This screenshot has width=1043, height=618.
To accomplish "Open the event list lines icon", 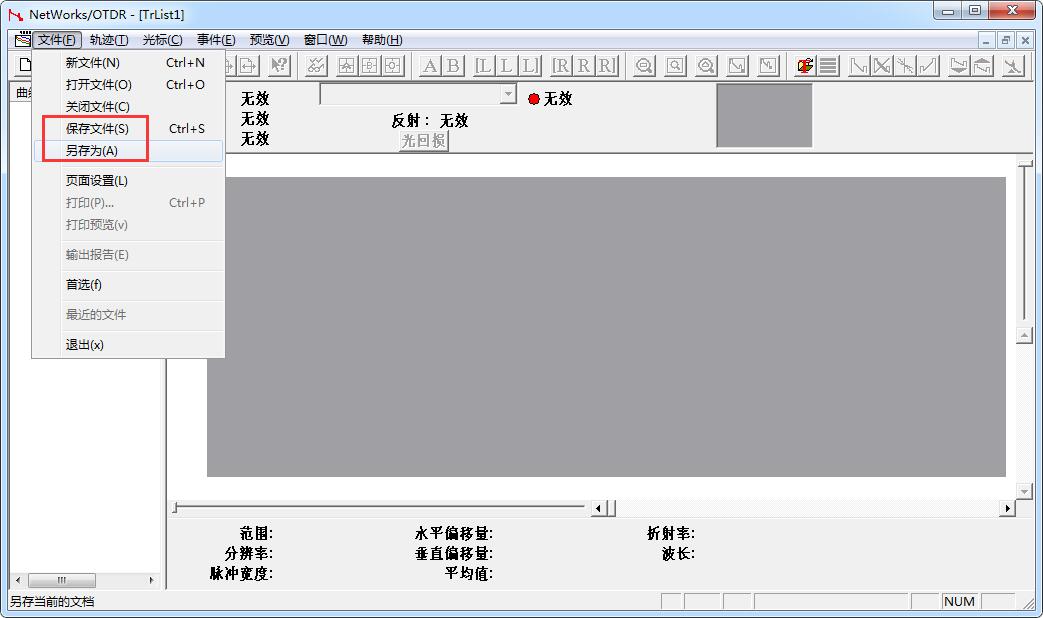I will tap(828, 66).
